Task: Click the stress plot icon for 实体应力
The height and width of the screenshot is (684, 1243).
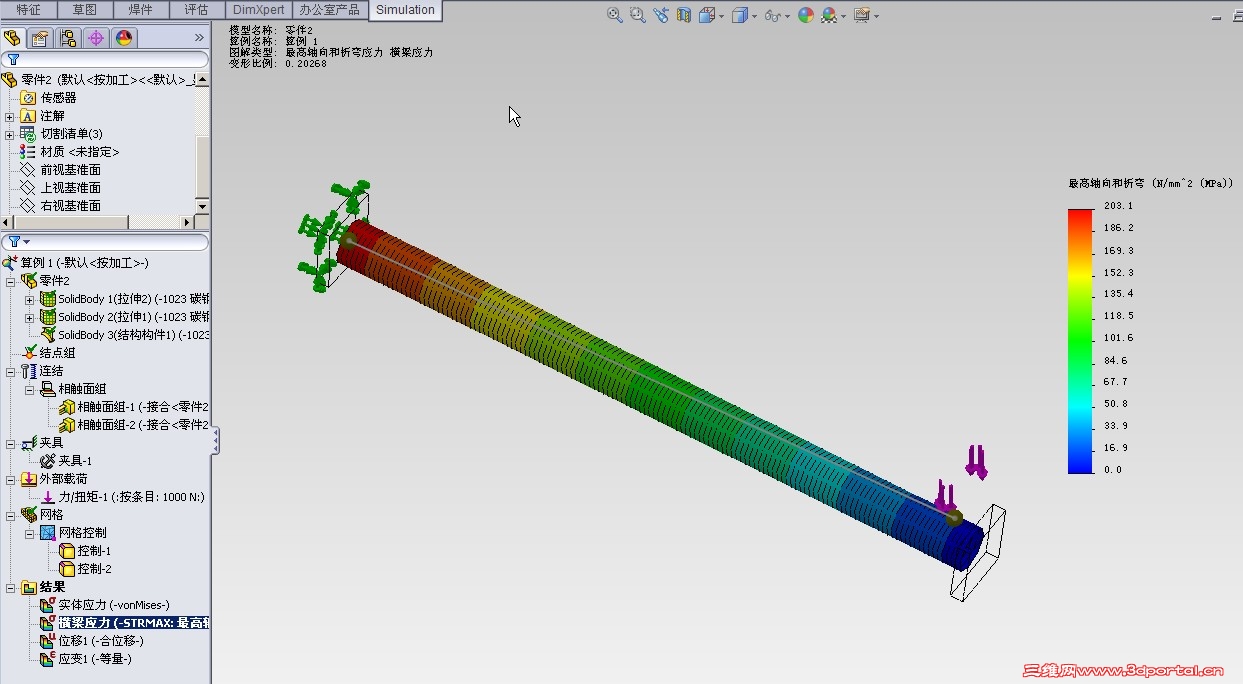Action: (x=47, y=605)
